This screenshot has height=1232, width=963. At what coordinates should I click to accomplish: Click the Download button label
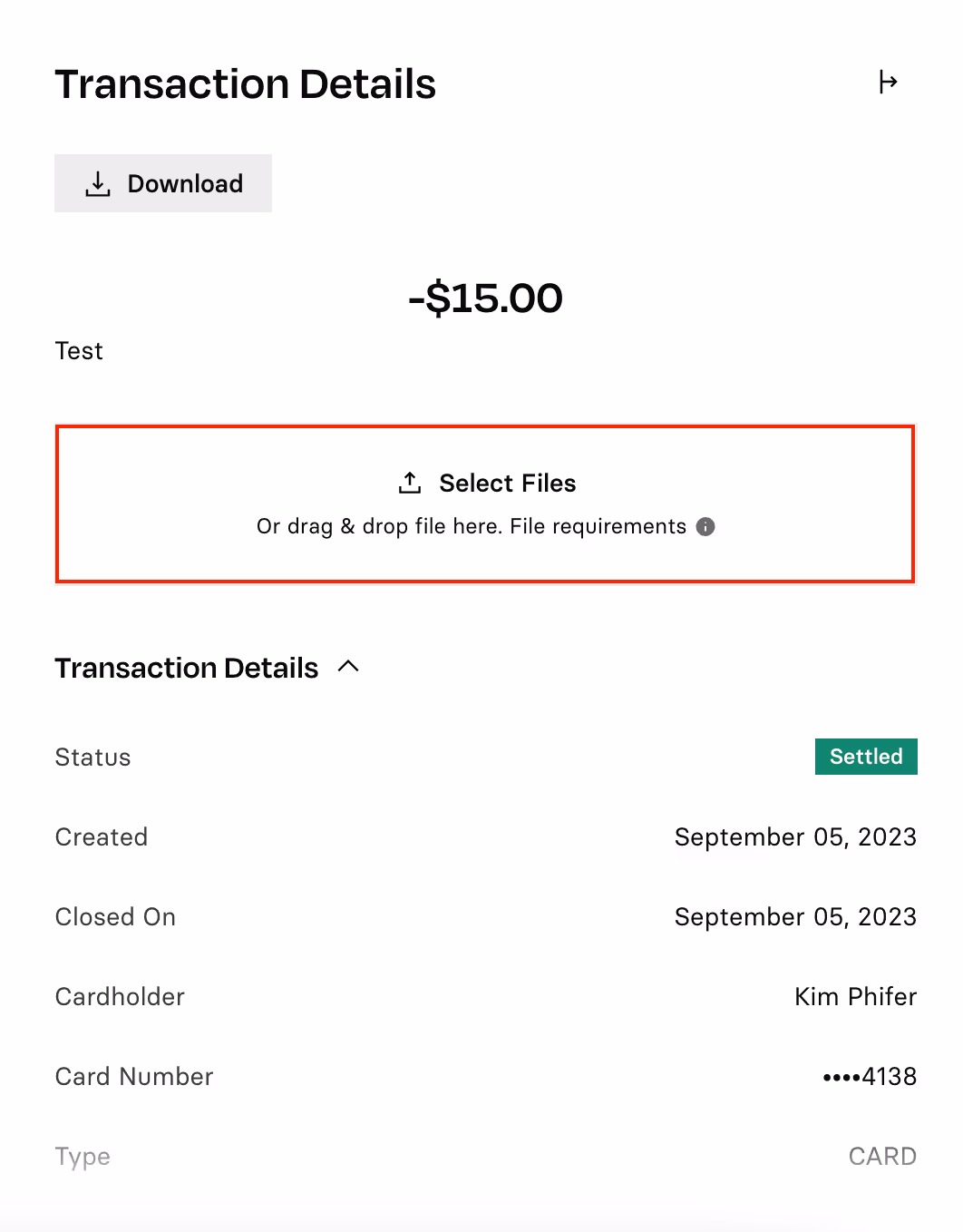tap(185, 183)
